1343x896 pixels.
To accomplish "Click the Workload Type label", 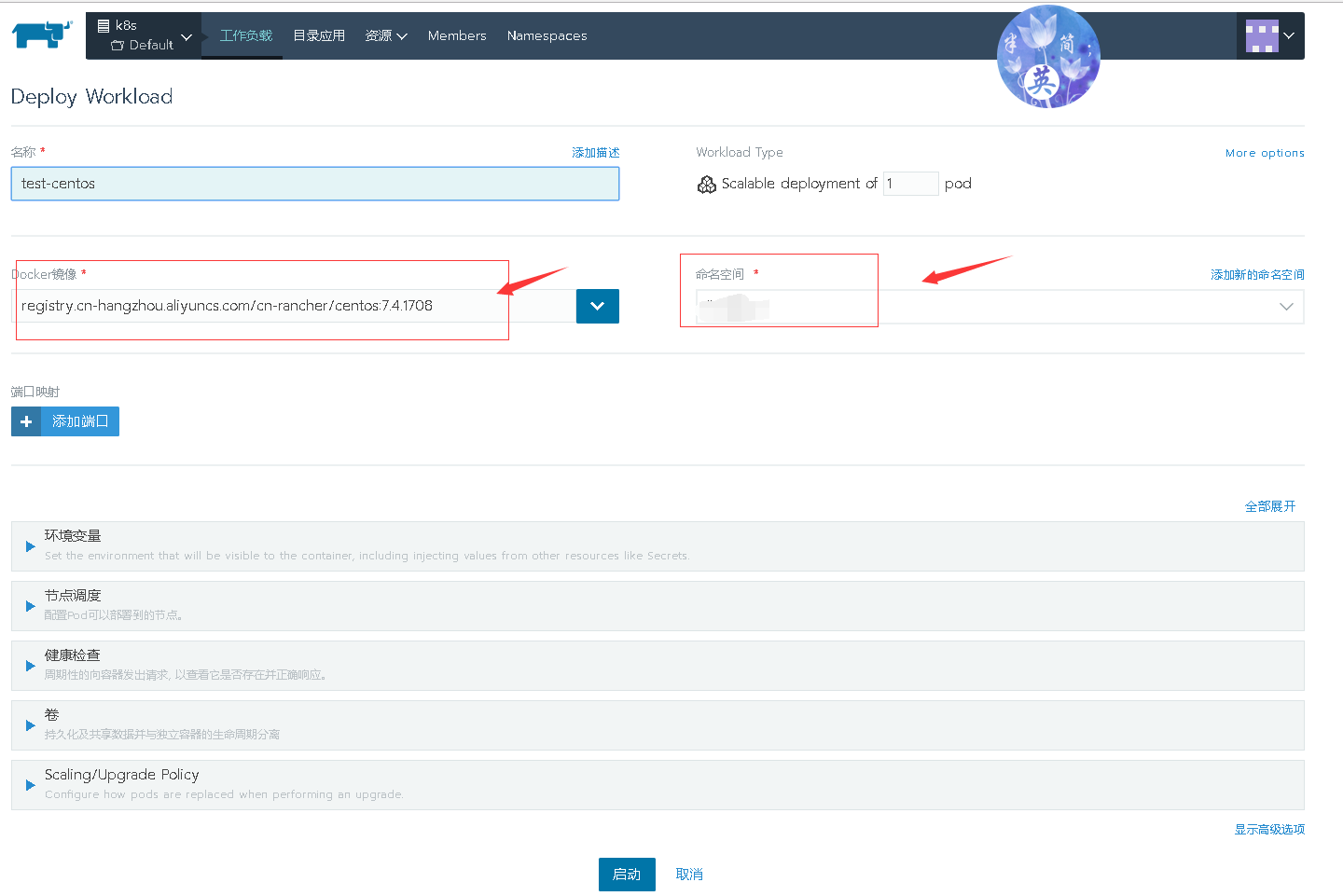I will (x=740, y=153).
